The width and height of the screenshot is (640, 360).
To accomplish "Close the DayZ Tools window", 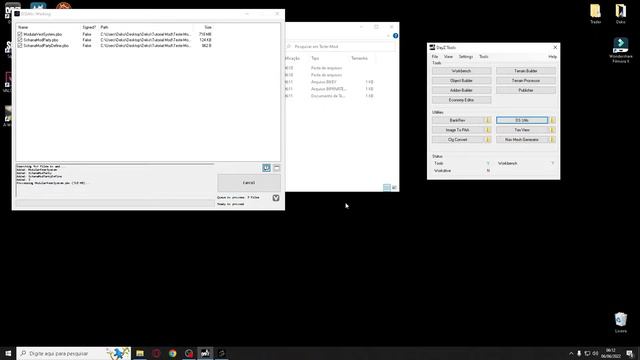I will point(555,47).
